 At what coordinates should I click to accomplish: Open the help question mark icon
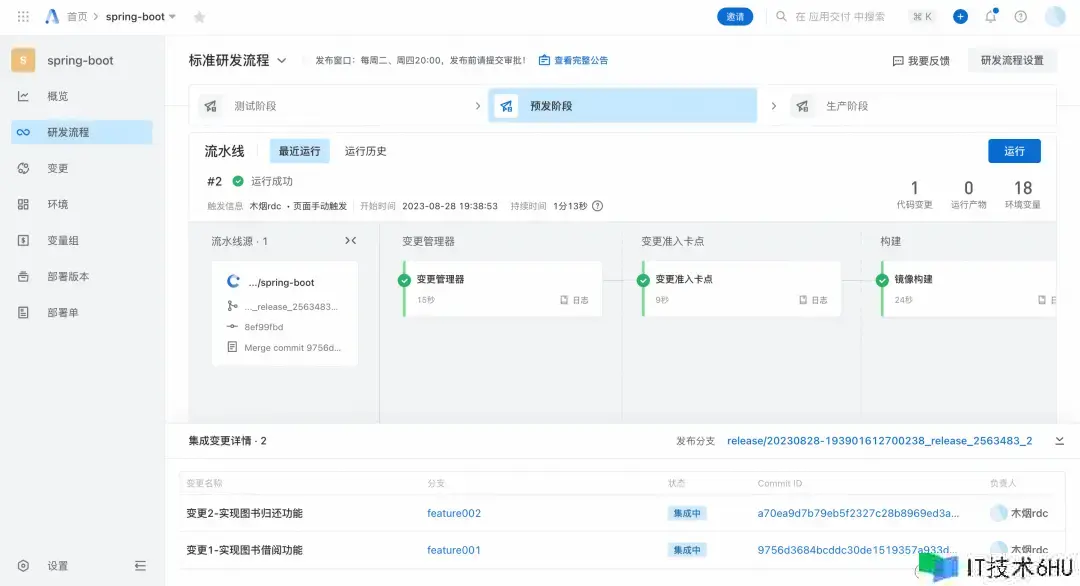pos(1020,16)
